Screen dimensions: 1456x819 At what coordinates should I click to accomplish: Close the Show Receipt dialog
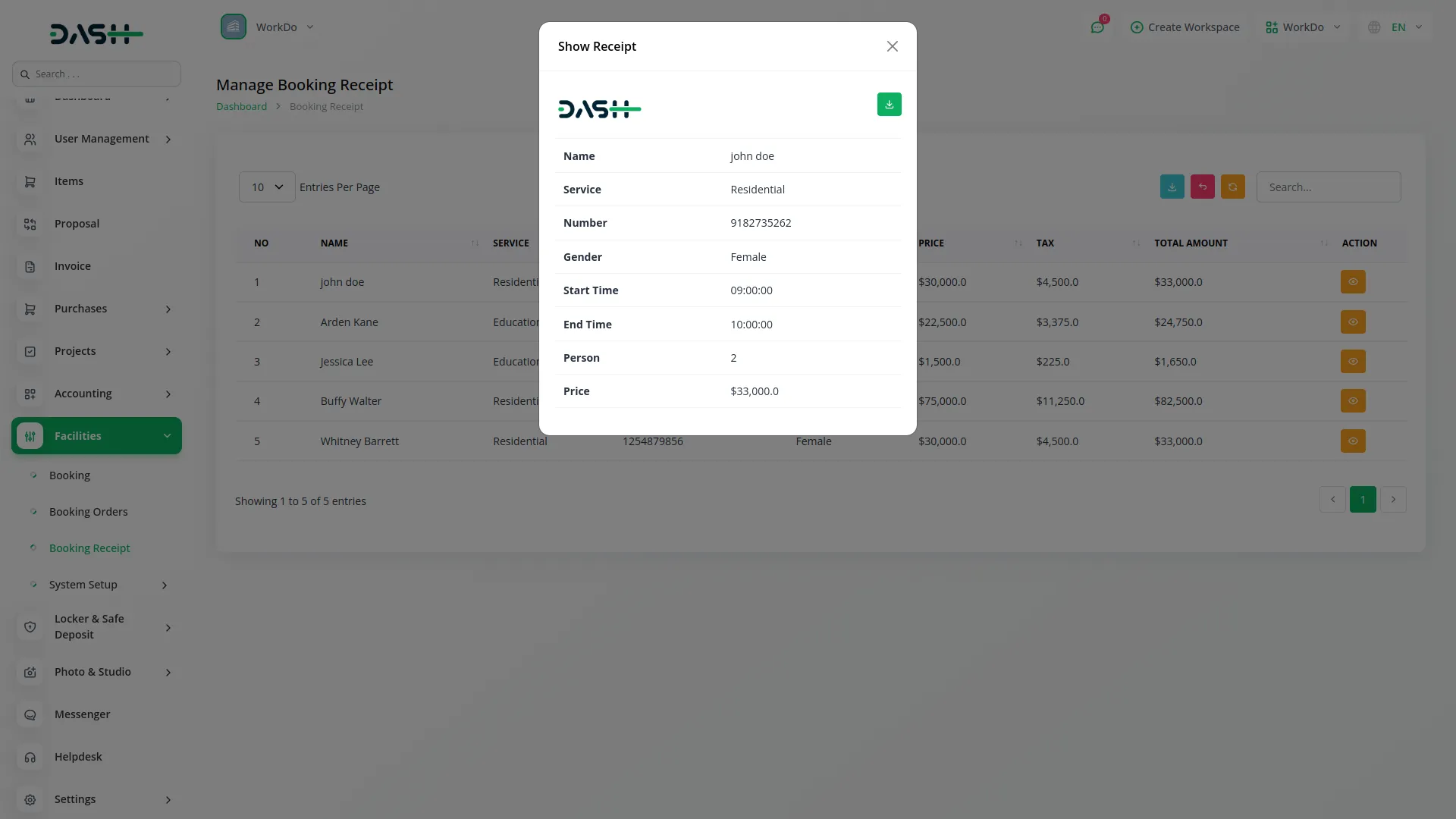pyautogui.click(x=892, y=46)
